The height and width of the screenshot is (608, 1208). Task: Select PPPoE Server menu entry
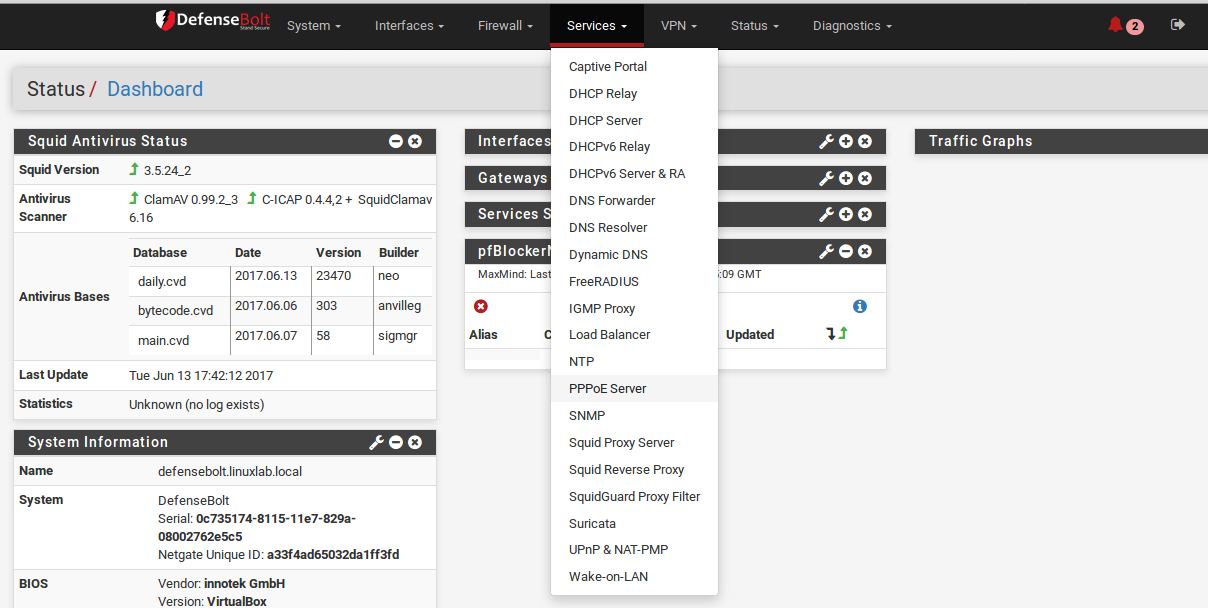click(634, 389)
